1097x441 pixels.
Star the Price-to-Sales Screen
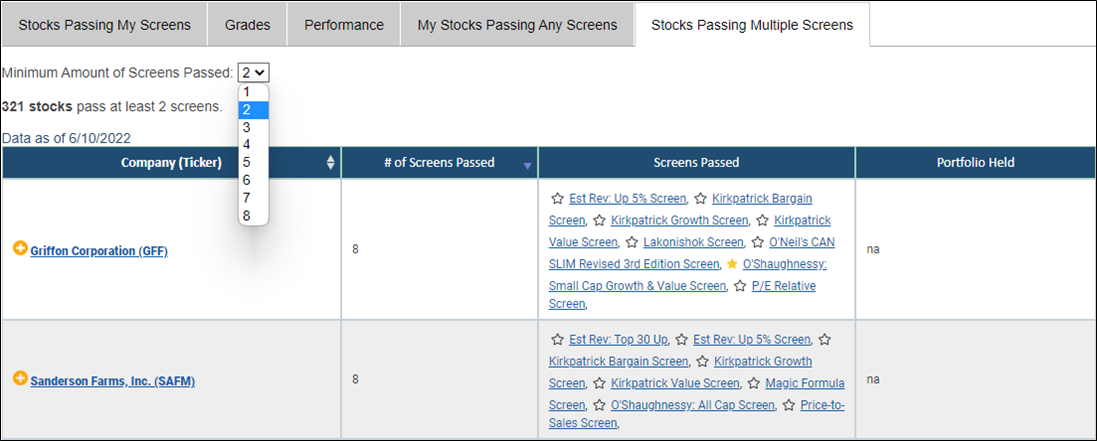pyautogui.click(x=790, y=405)
